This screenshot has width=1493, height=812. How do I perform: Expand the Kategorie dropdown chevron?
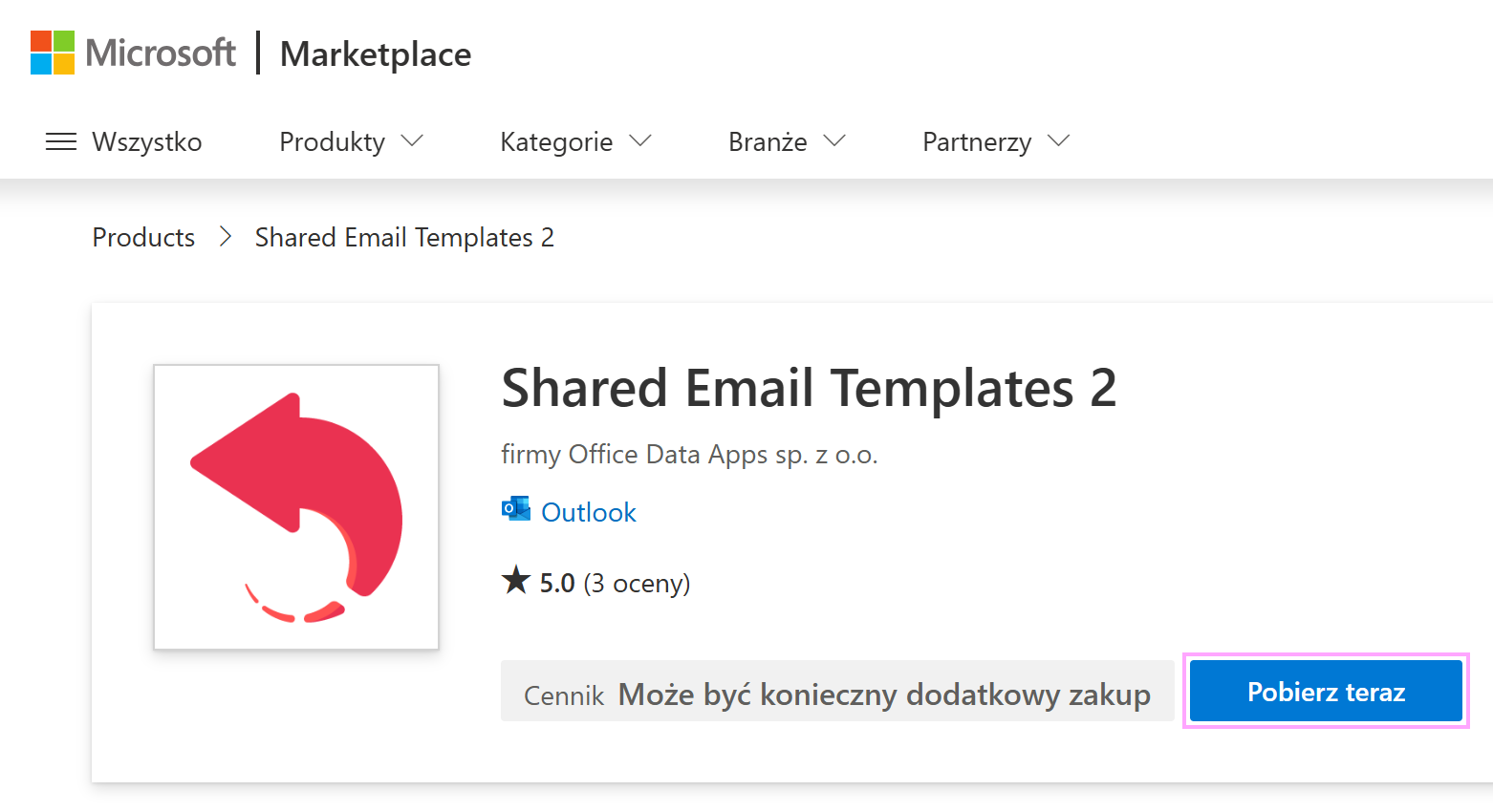[x=640, y=141]
